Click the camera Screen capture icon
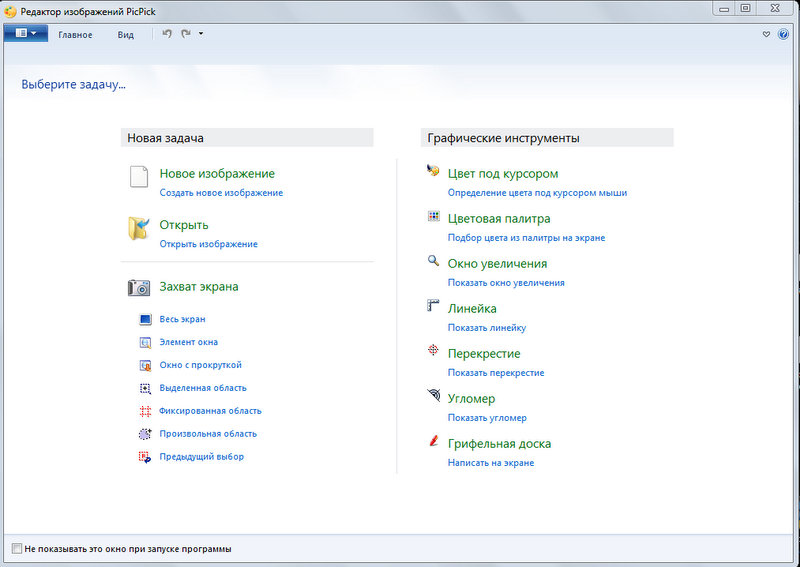This screenshot has height=567, width=800. 139,287
